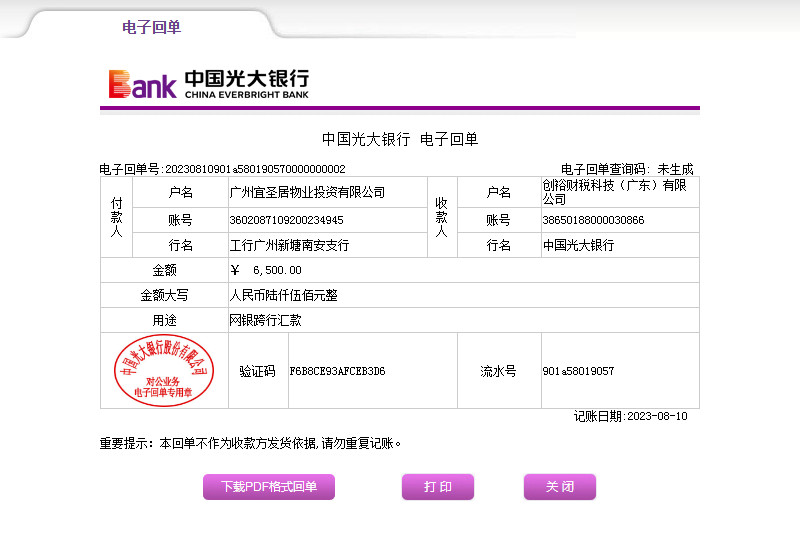Image resolution: width=800 pixels, height=534 pixels.
Task: Click the purpose 网银跨行汇款
Action: [265, 320]
